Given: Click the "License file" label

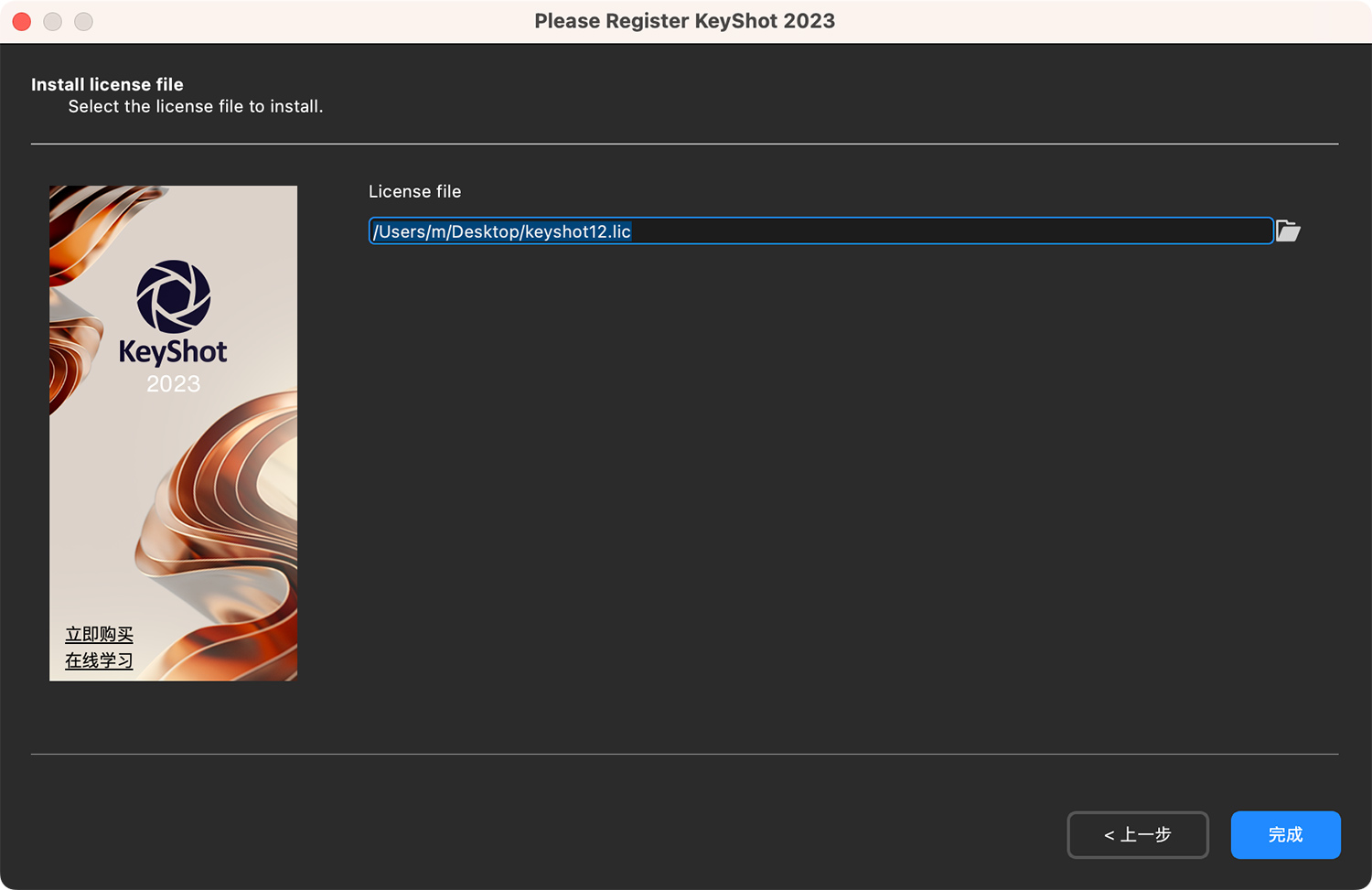Looking at the screenshot, I should (414, 191).
